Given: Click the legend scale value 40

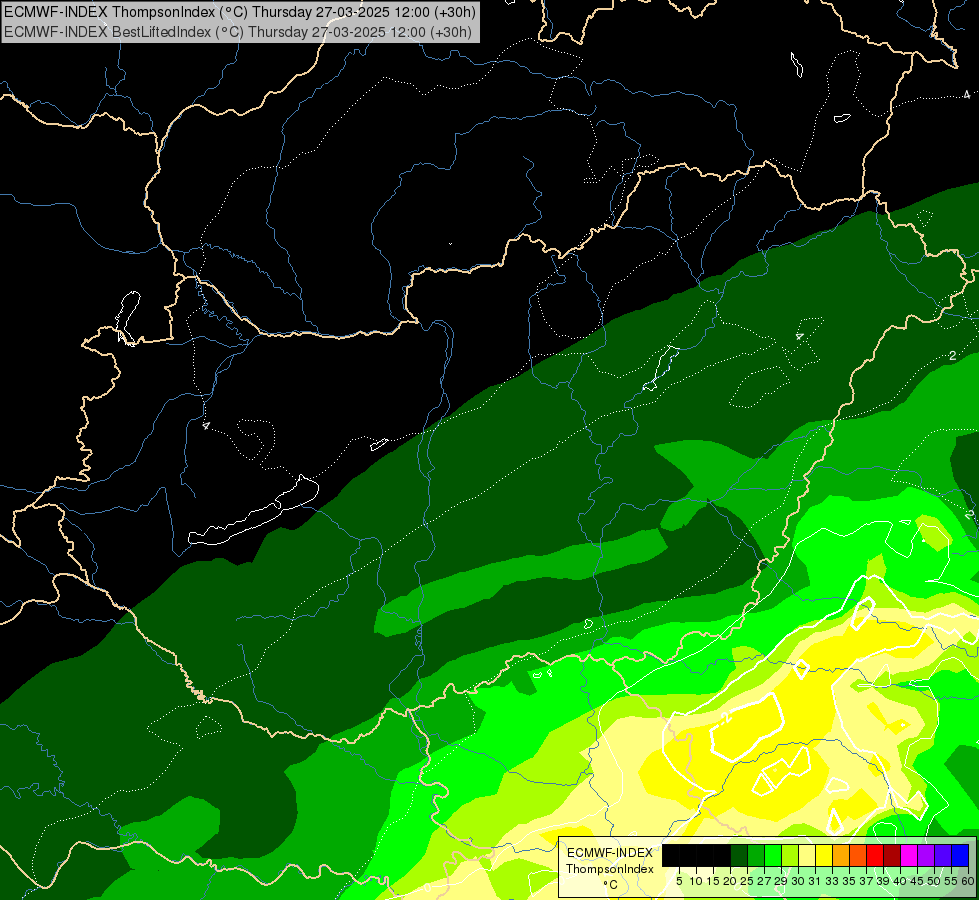Looking at the screenshot, I should pos(900,881).
